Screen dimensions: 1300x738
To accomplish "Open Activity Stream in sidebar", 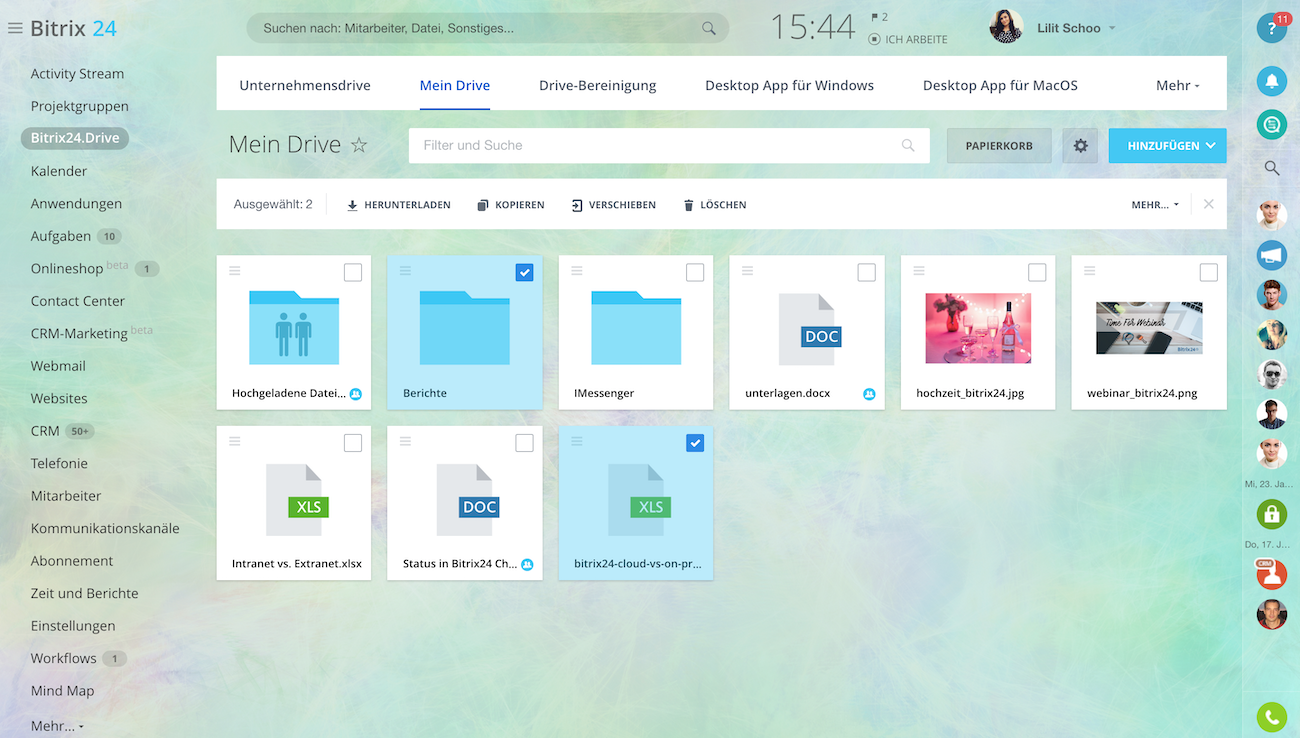I will click(77, 74).
